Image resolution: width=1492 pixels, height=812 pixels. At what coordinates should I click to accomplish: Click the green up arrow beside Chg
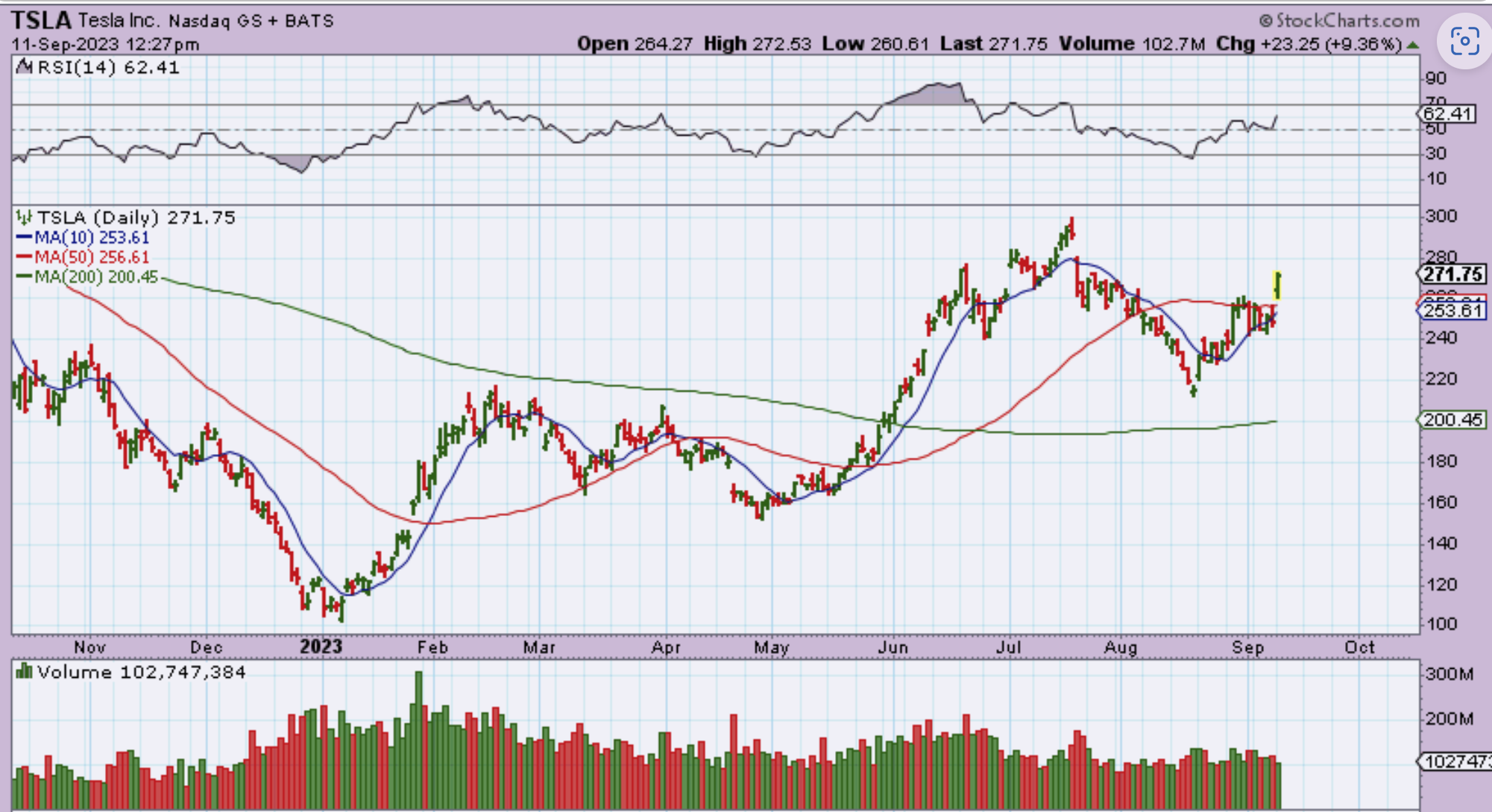pos(1411,45)
